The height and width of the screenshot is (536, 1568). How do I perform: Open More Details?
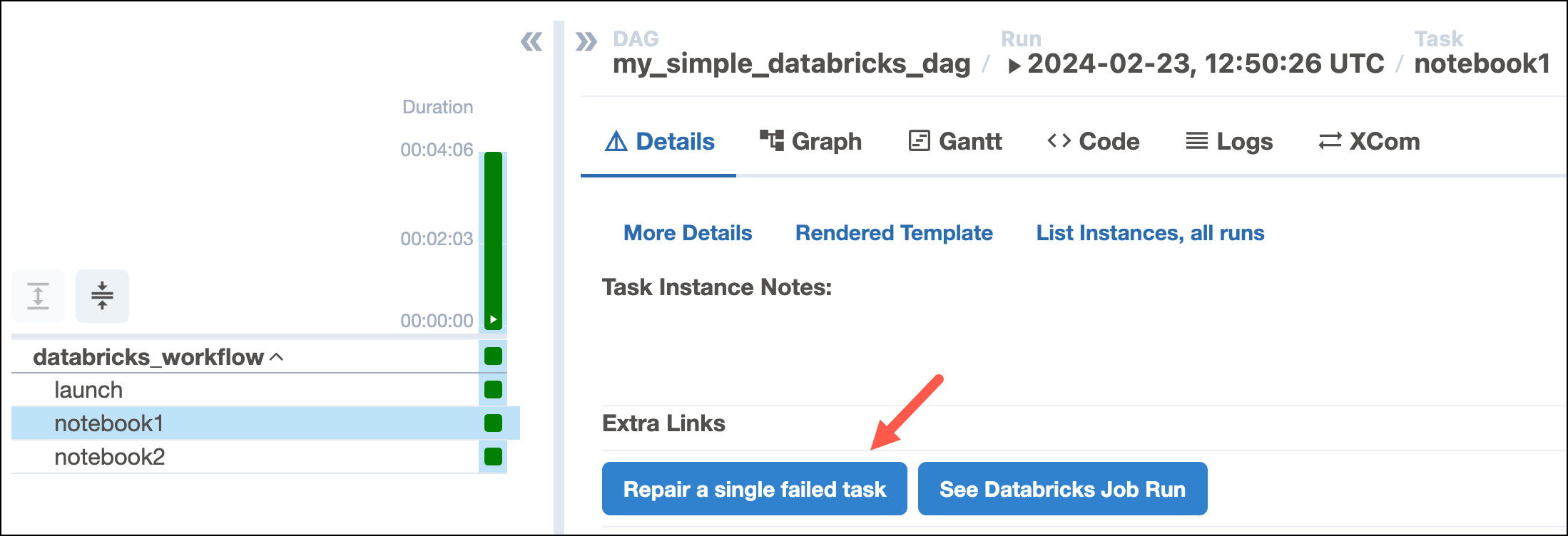coord(687,232)
